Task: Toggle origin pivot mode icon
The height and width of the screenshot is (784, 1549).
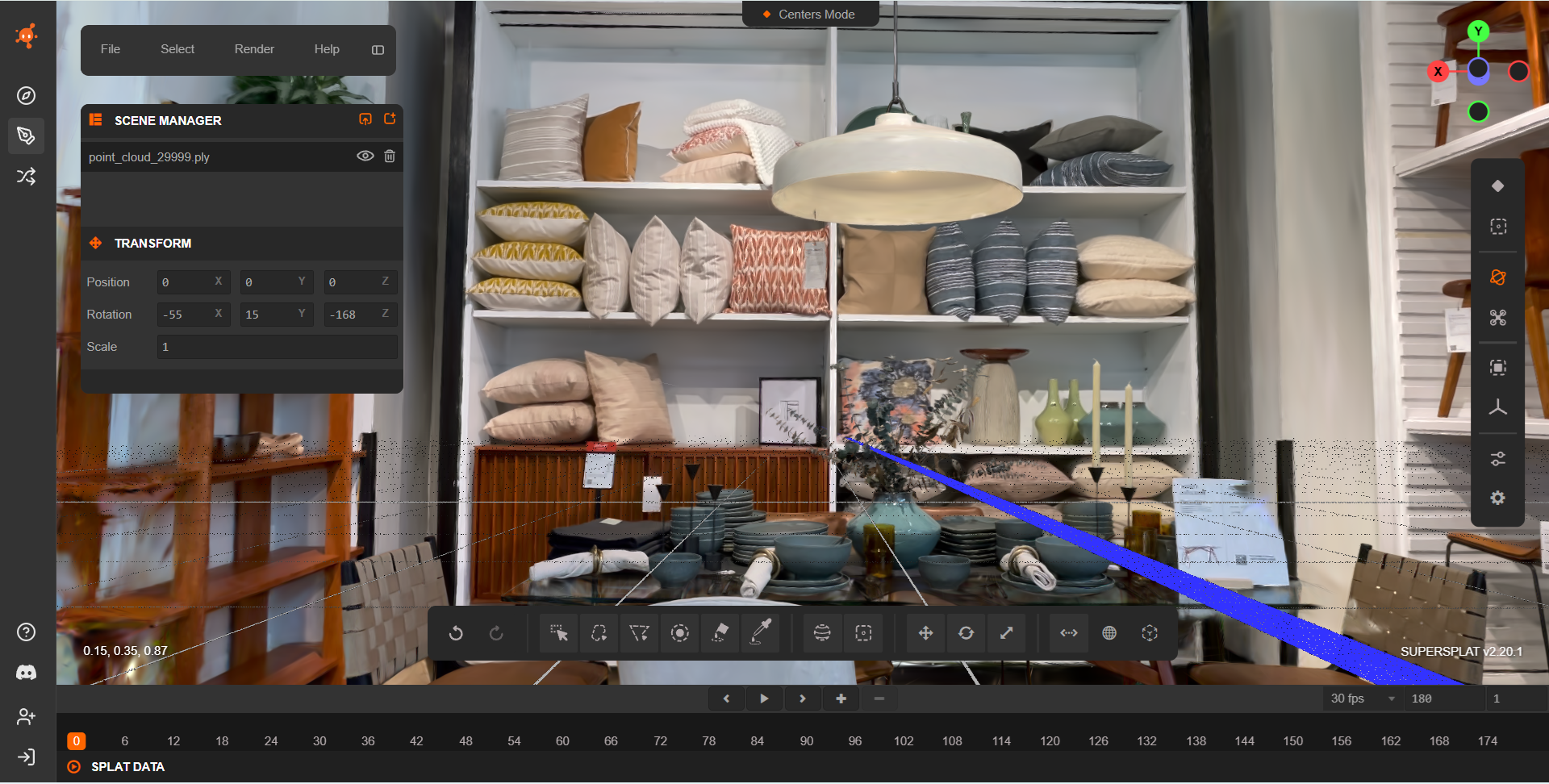Action: tap(1150, 633)
